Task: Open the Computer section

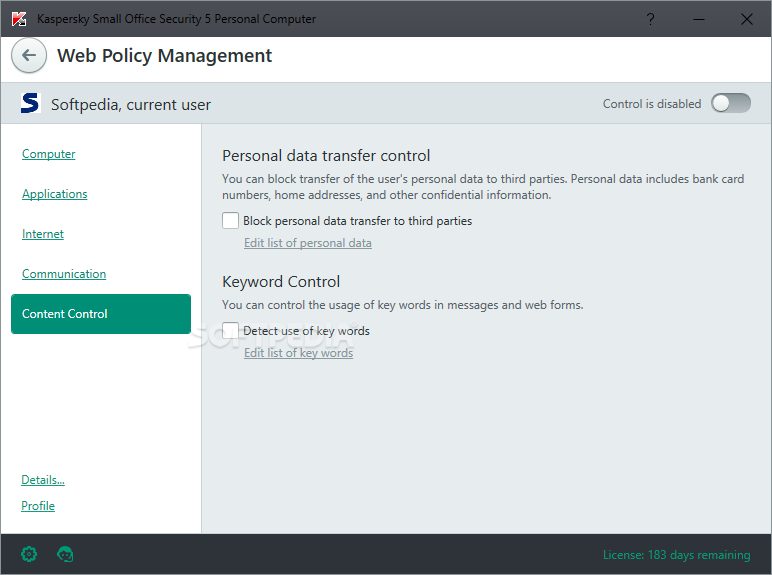Action: point(49,154)
